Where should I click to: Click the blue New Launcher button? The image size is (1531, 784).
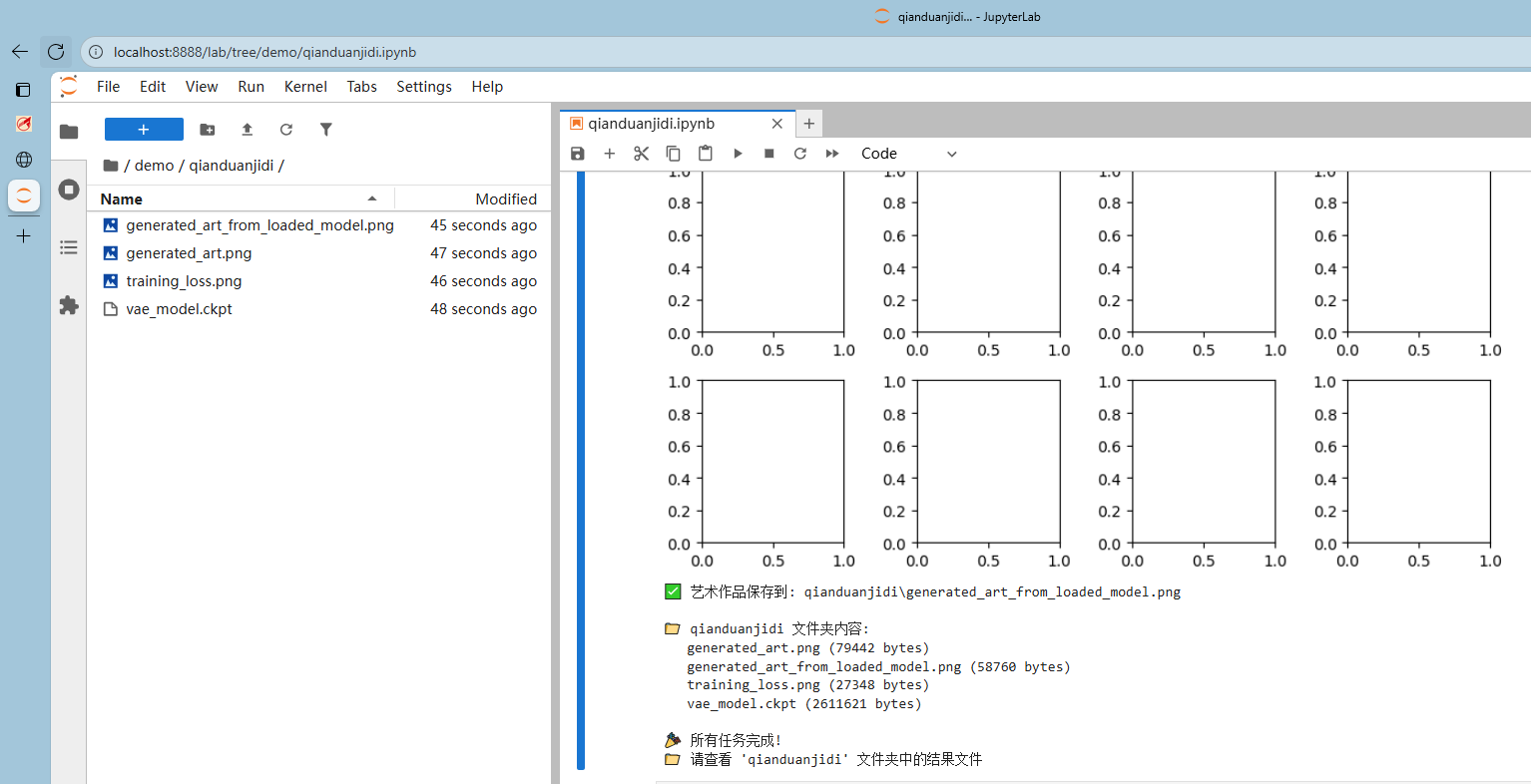(144, 130)
